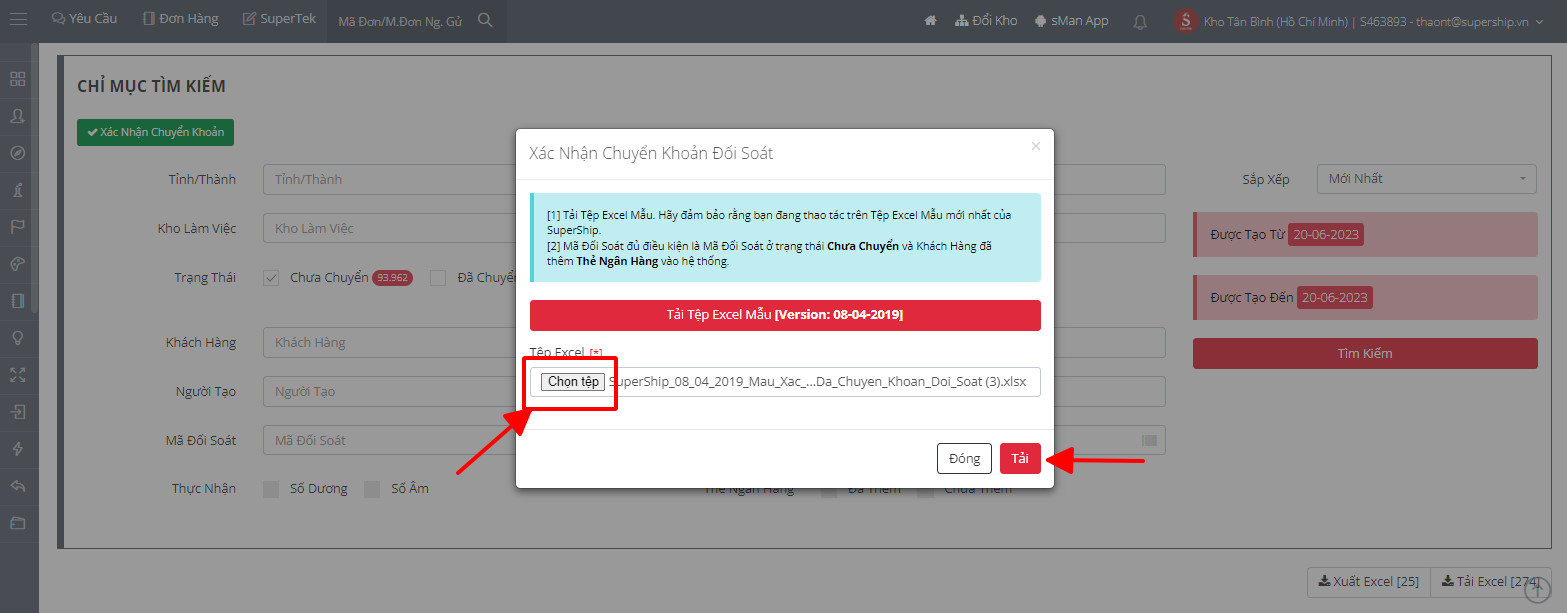Click the compass sidebar icon
The image size is (1567, 613).
tap(18, 153)
